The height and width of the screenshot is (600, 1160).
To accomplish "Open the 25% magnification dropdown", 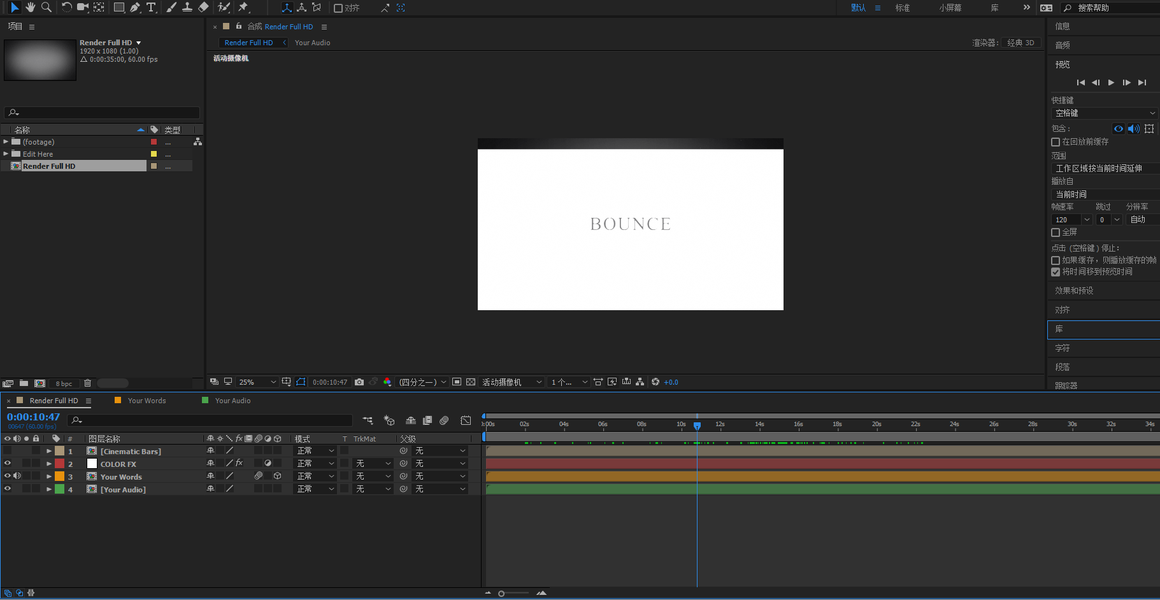I will 257,382.
